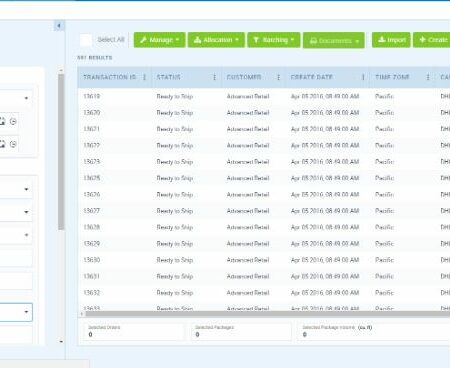This screenshot has height=368, width=450.
Task: Open Time Zone column menu dots
Action: tap(428, 77)
